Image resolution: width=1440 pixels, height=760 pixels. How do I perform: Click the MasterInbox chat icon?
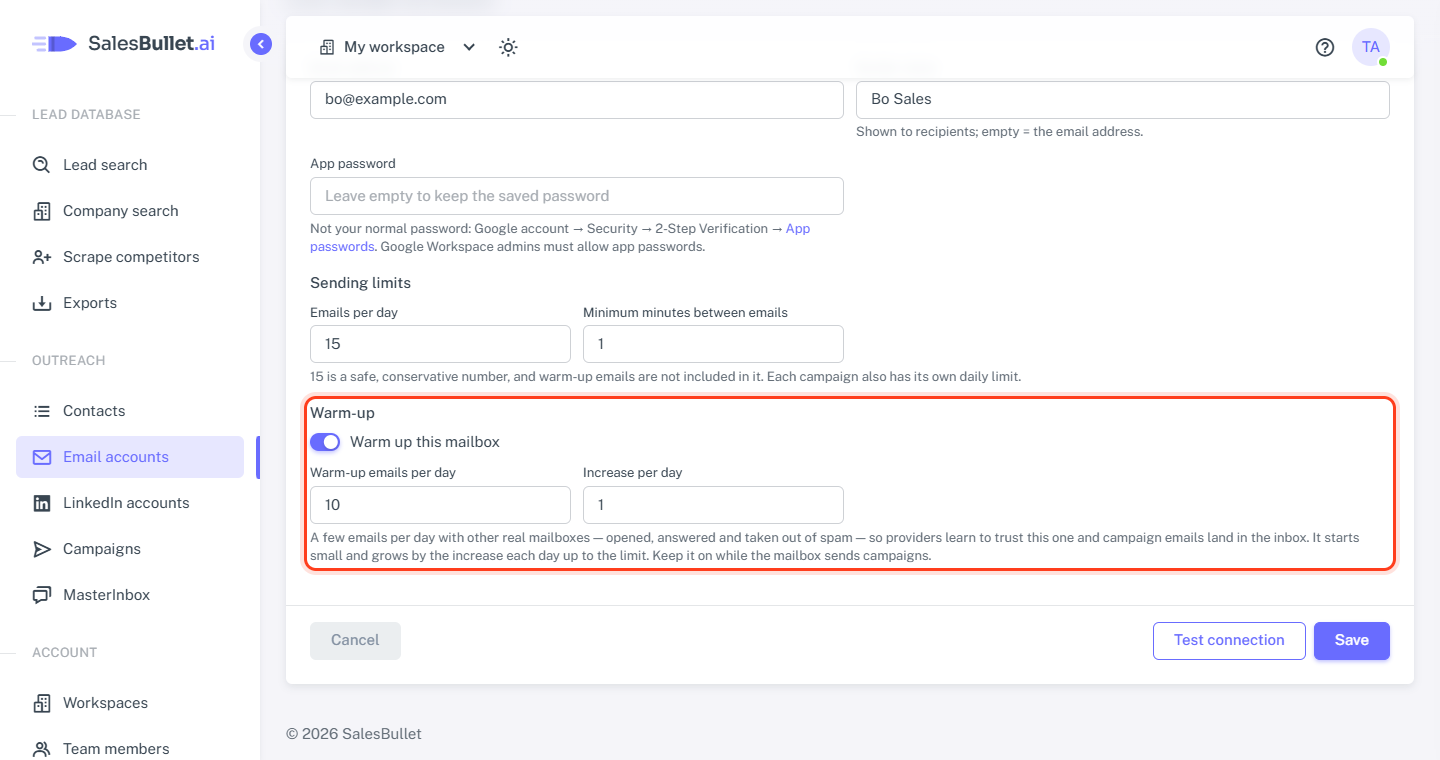click(41, 595)
